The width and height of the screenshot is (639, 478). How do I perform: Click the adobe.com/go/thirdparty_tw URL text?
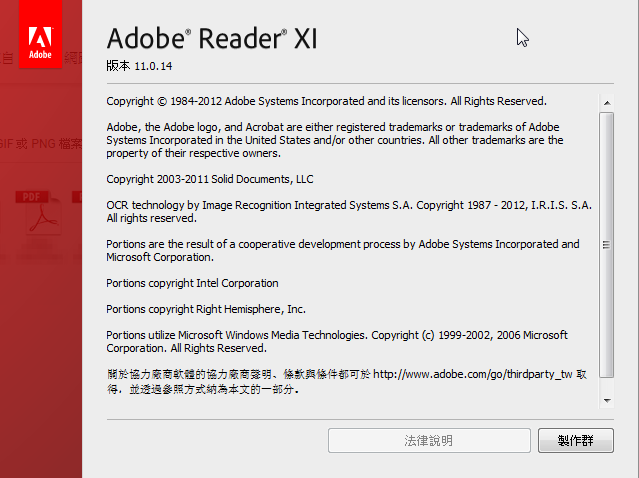pos(473,374)
